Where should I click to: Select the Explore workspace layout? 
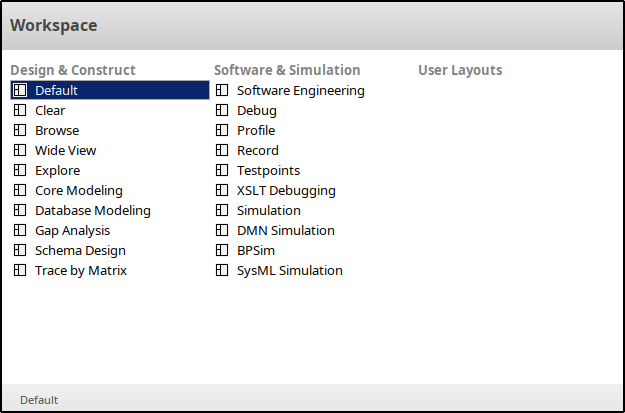click(57, 170)
